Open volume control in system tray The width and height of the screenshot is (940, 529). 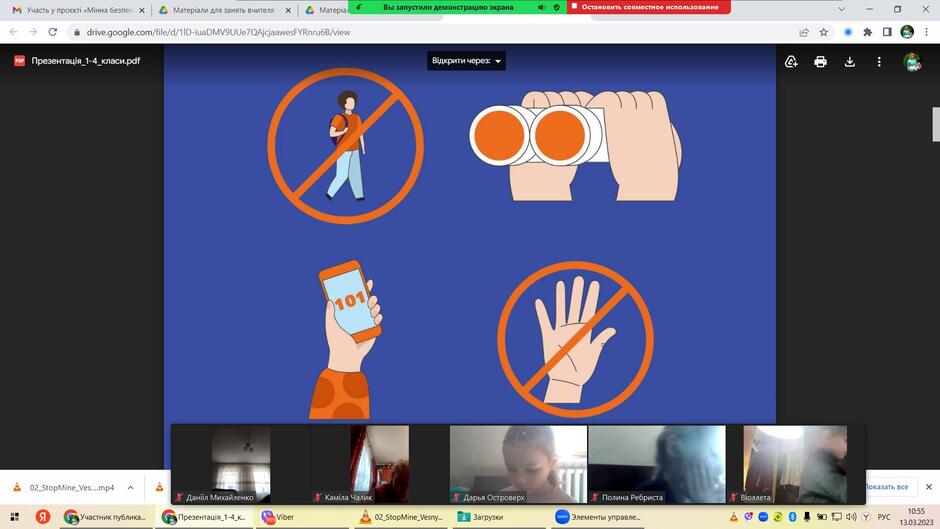851,516
